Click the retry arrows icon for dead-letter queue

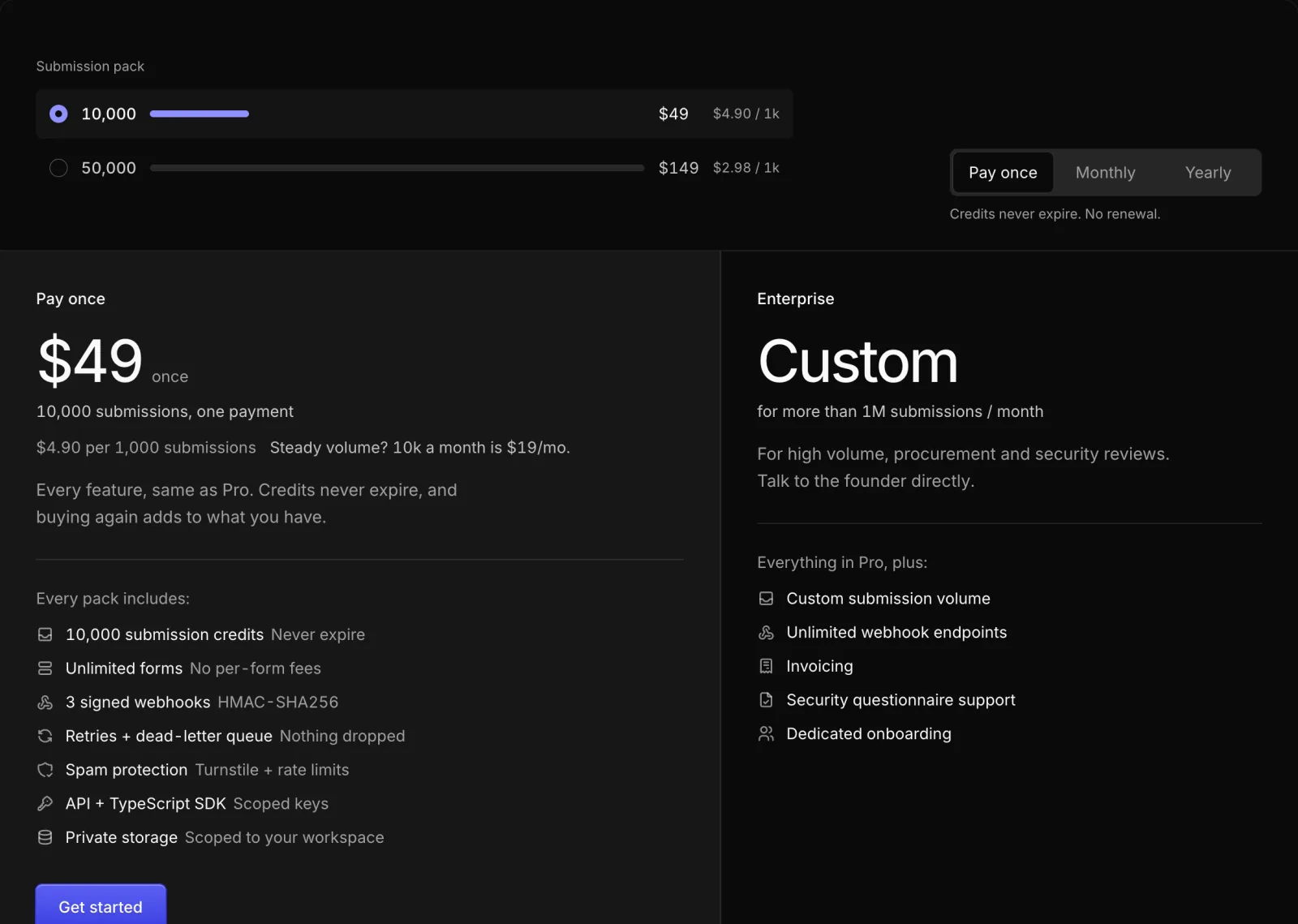[x=45, y=736]
